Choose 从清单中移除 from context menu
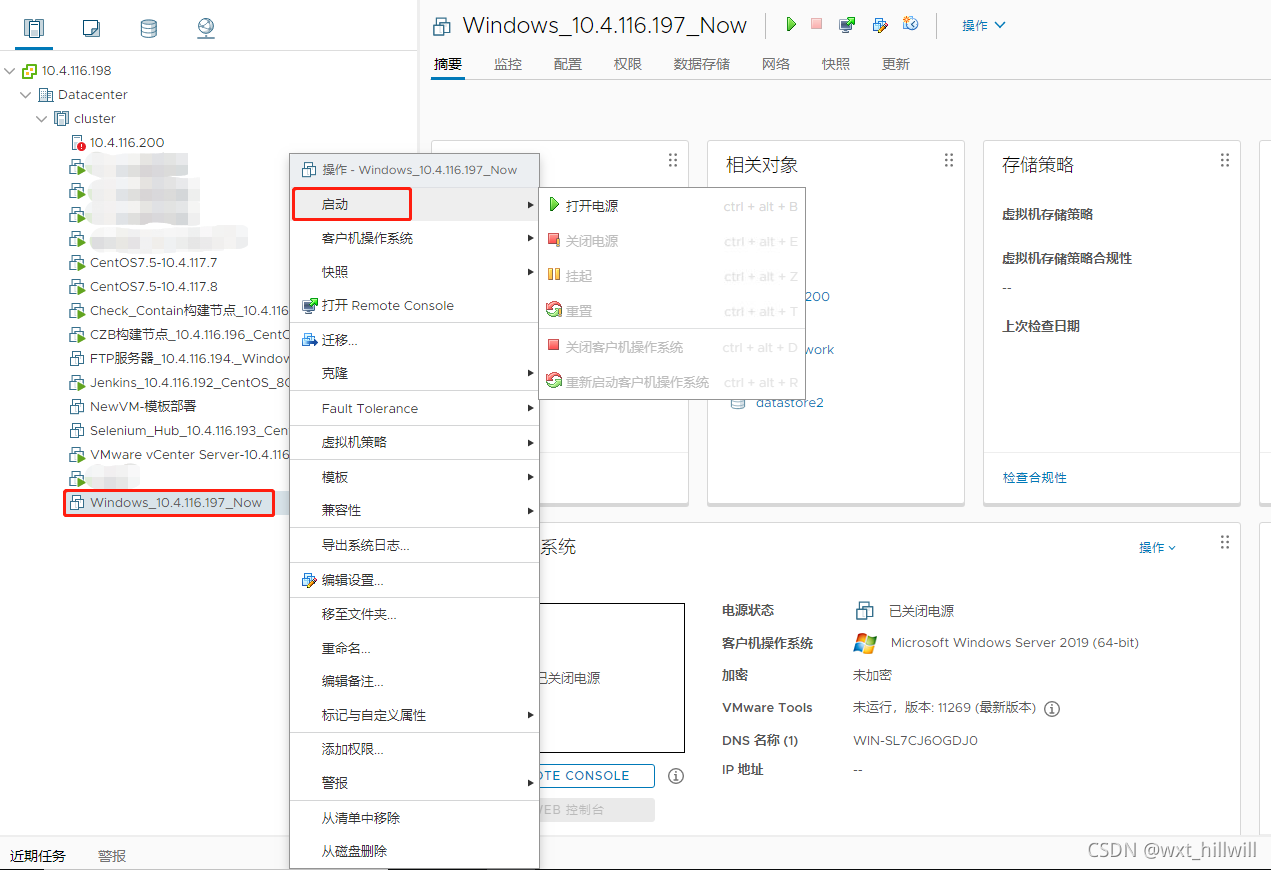The image size is (1271, 870). [414, 818]
